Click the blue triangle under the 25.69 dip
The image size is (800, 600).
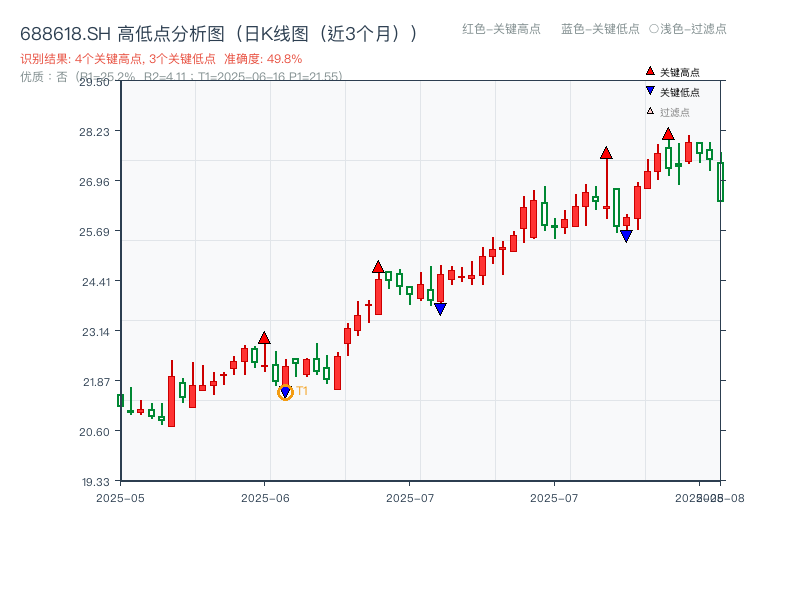click(x=624, y=236)
